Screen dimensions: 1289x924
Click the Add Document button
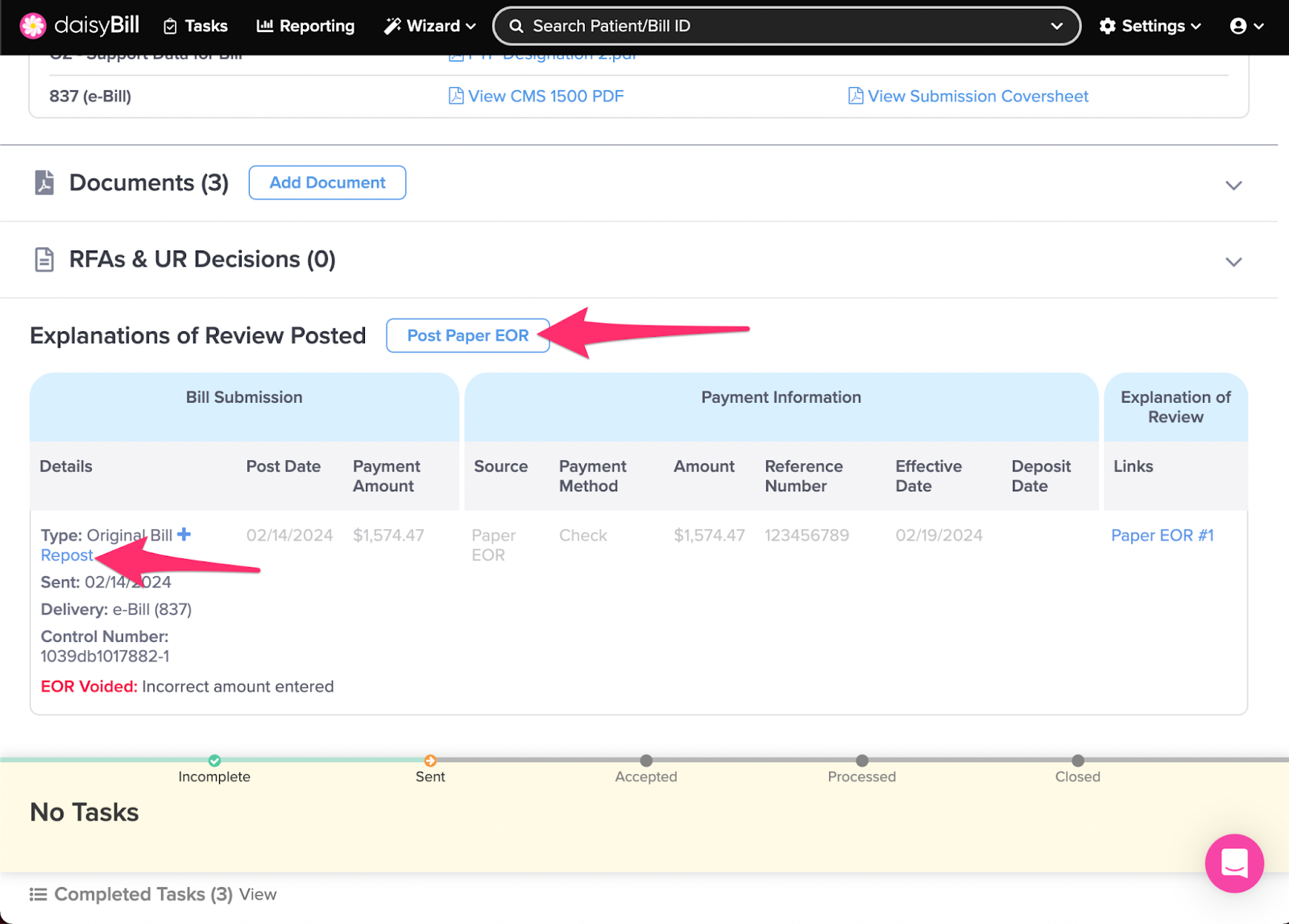click(327, 183)
